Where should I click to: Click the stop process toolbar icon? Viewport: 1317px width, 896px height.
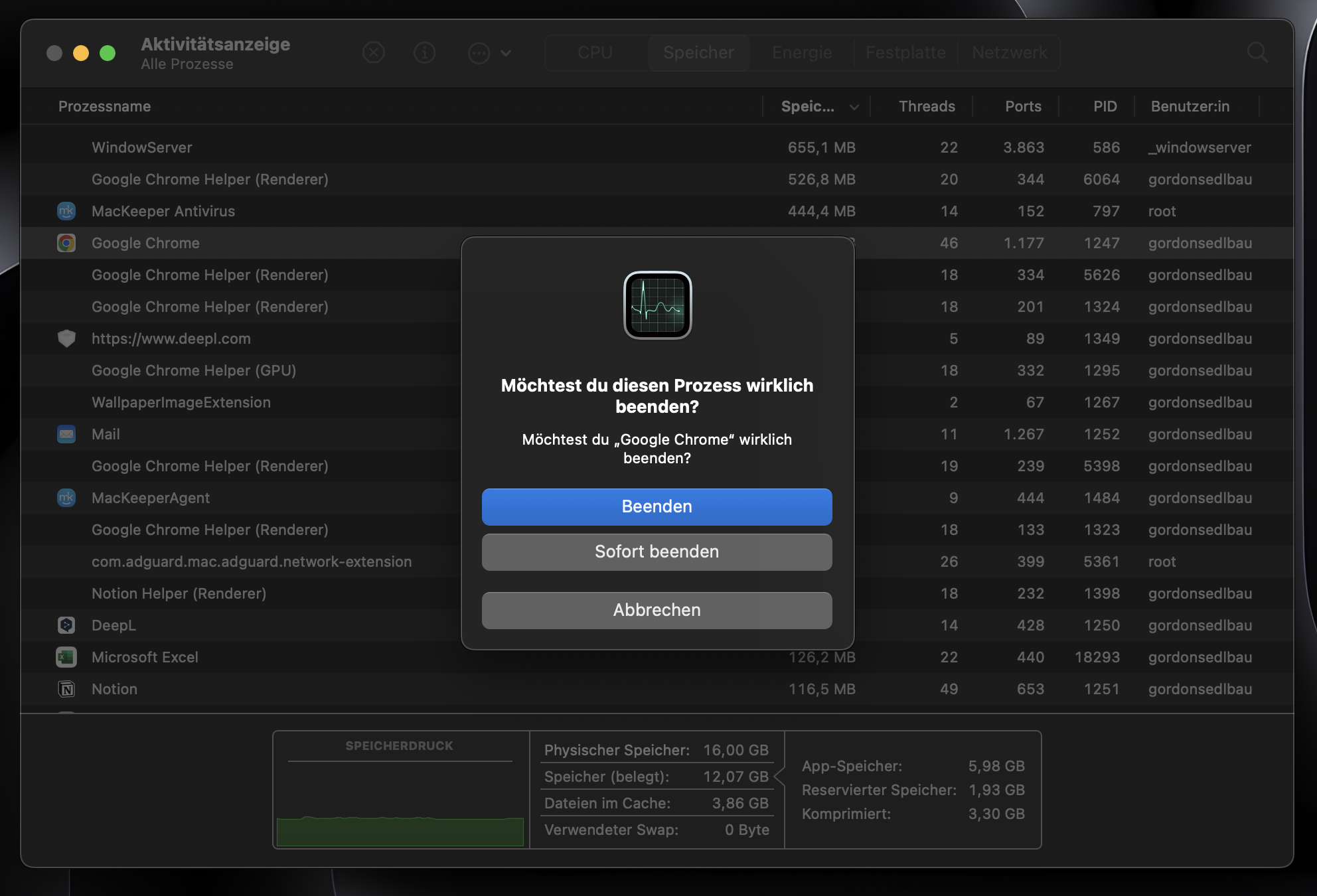(x=374, y=52)
